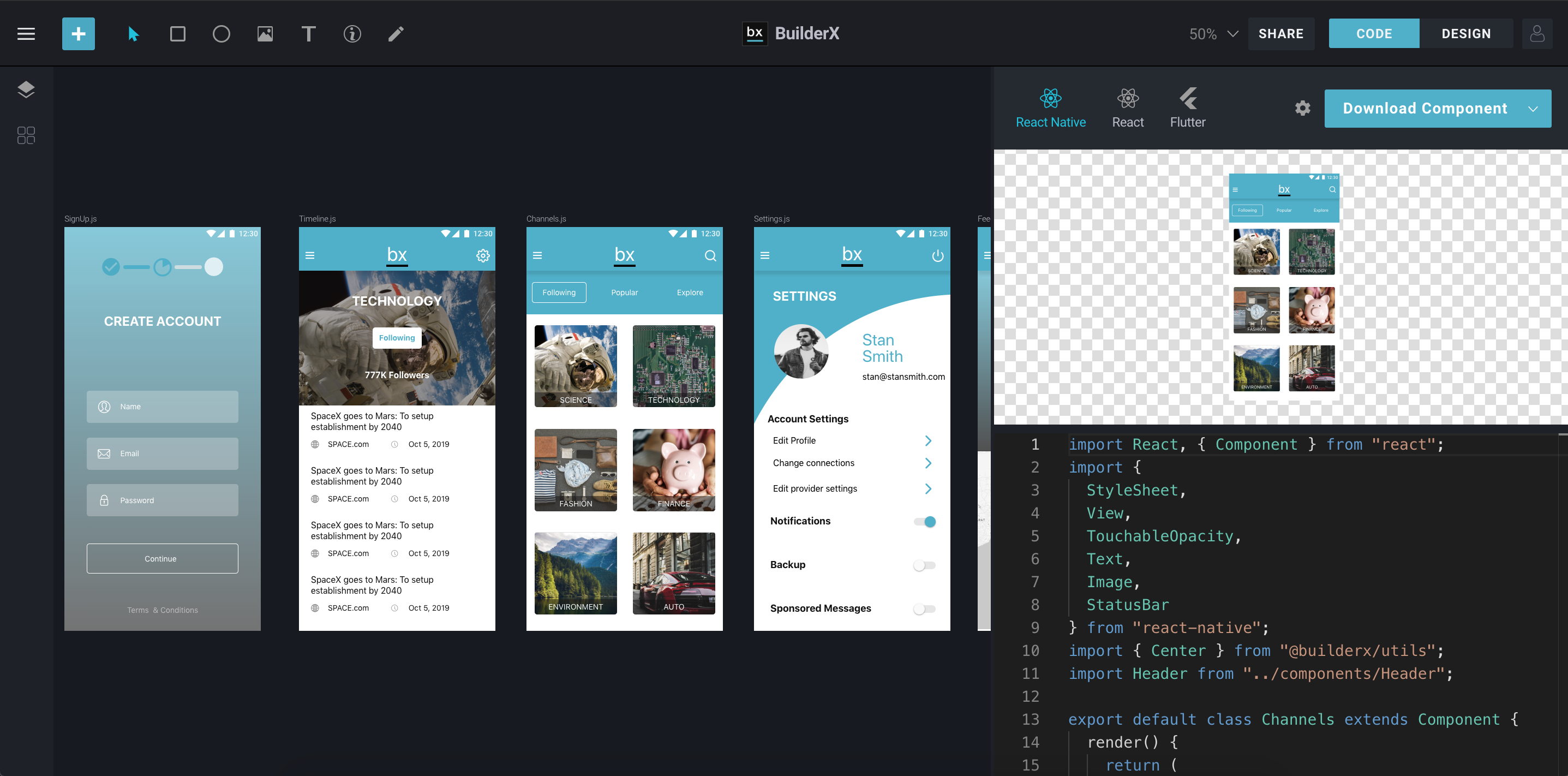Click Stan Smith profile avatar
Viewport: 1568px width, 776px height.
[801, 351]
